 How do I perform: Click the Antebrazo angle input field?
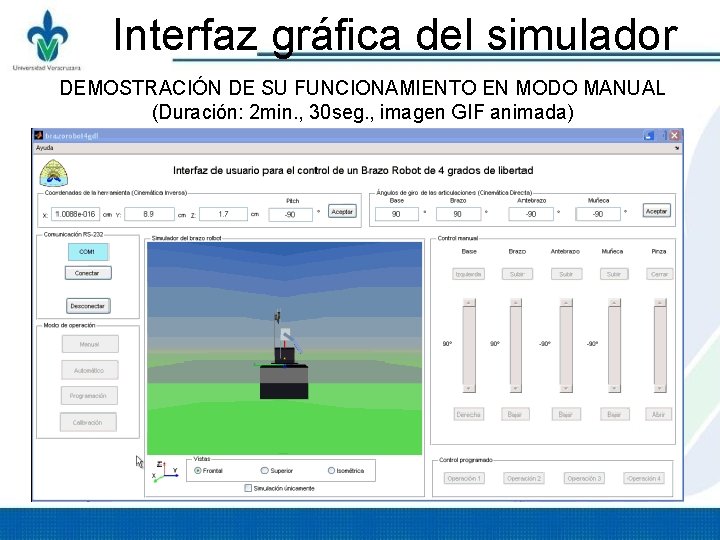531,214
